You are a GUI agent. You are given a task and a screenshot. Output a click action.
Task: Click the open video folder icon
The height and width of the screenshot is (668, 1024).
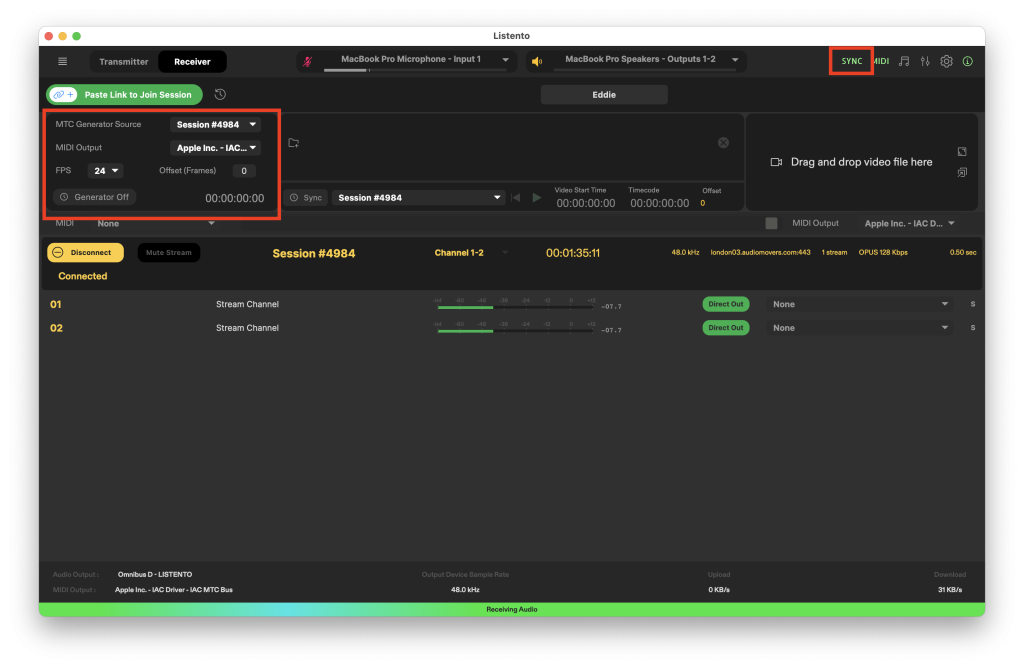tap(293, 142)
